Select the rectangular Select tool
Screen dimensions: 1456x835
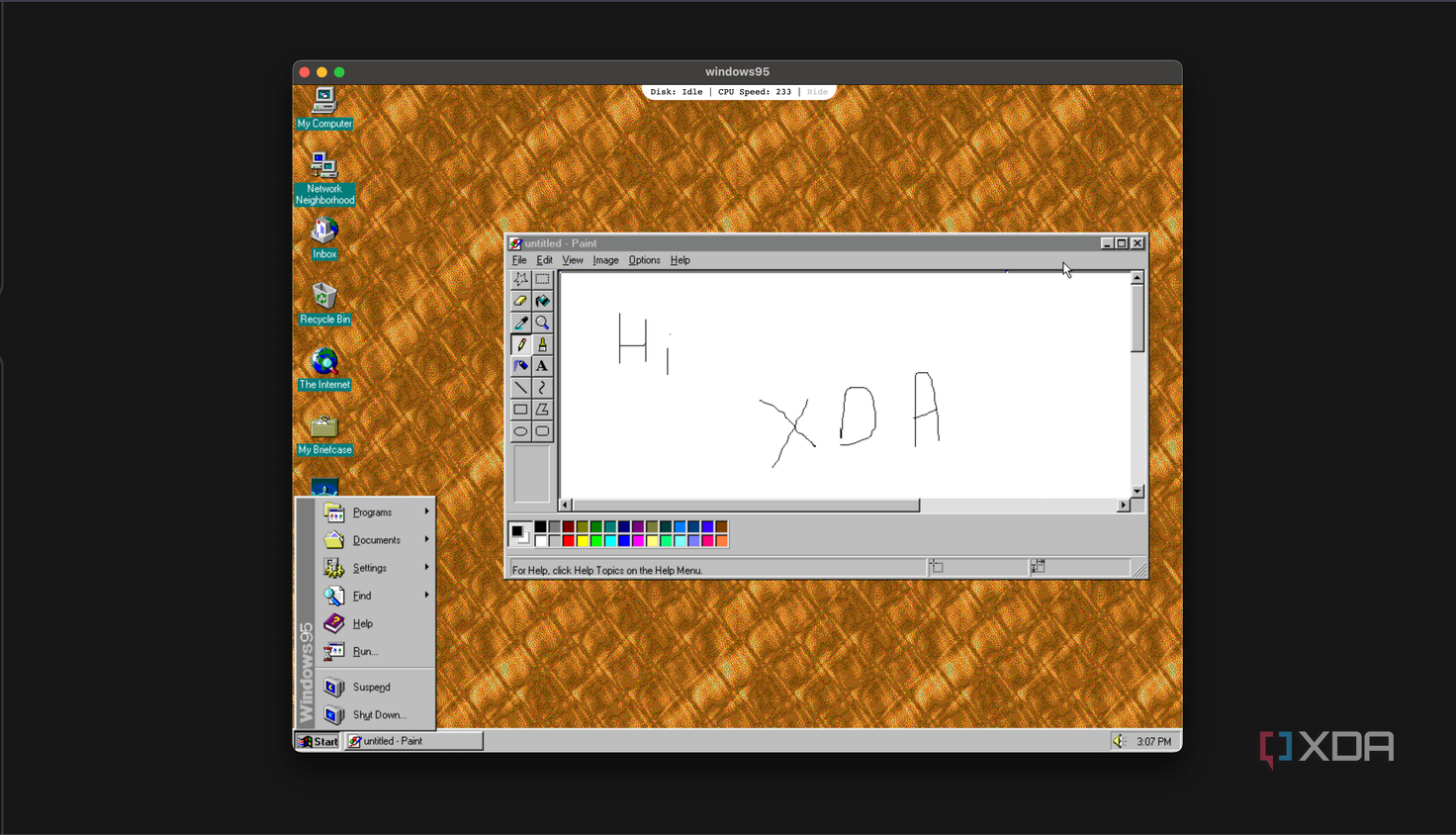point(542,279)
